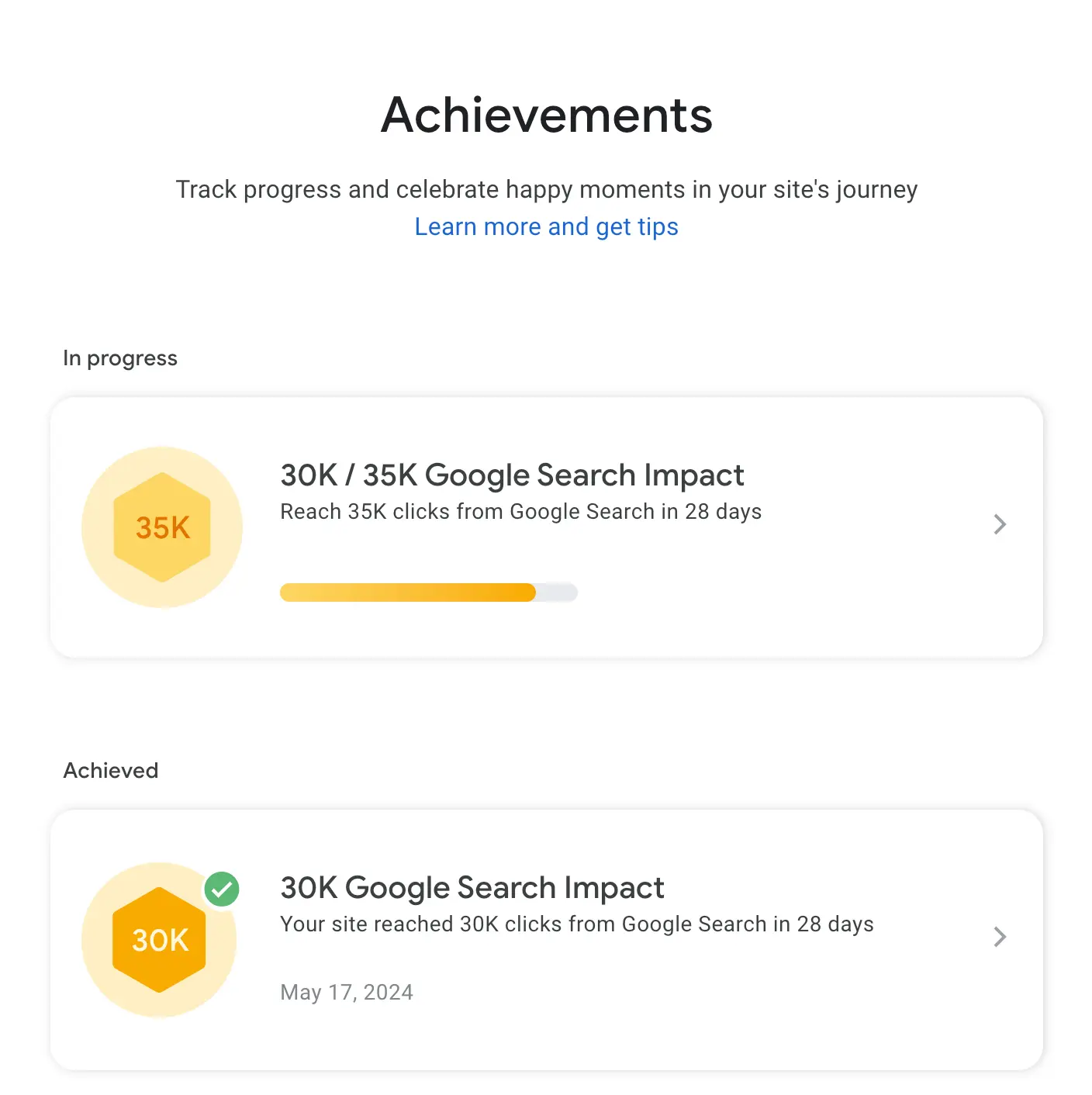Click the pale yellow circle around 30K badge
This screenshot has width=1092, height=1095.
[101, 985]
